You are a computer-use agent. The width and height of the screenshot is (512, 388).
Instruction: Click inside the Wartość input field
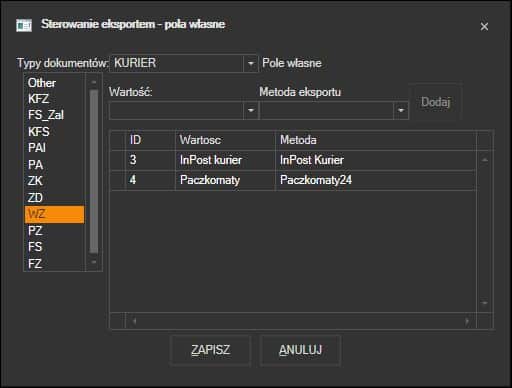pos(176,110)
